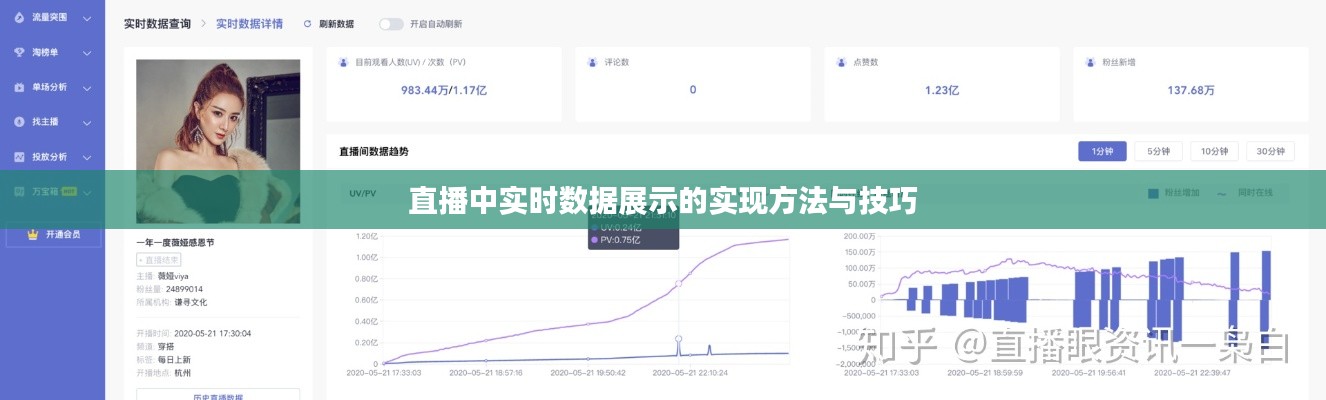Expand the 流量突围 menu chevron
1326x400 pixels.
(x=87, y=18)
